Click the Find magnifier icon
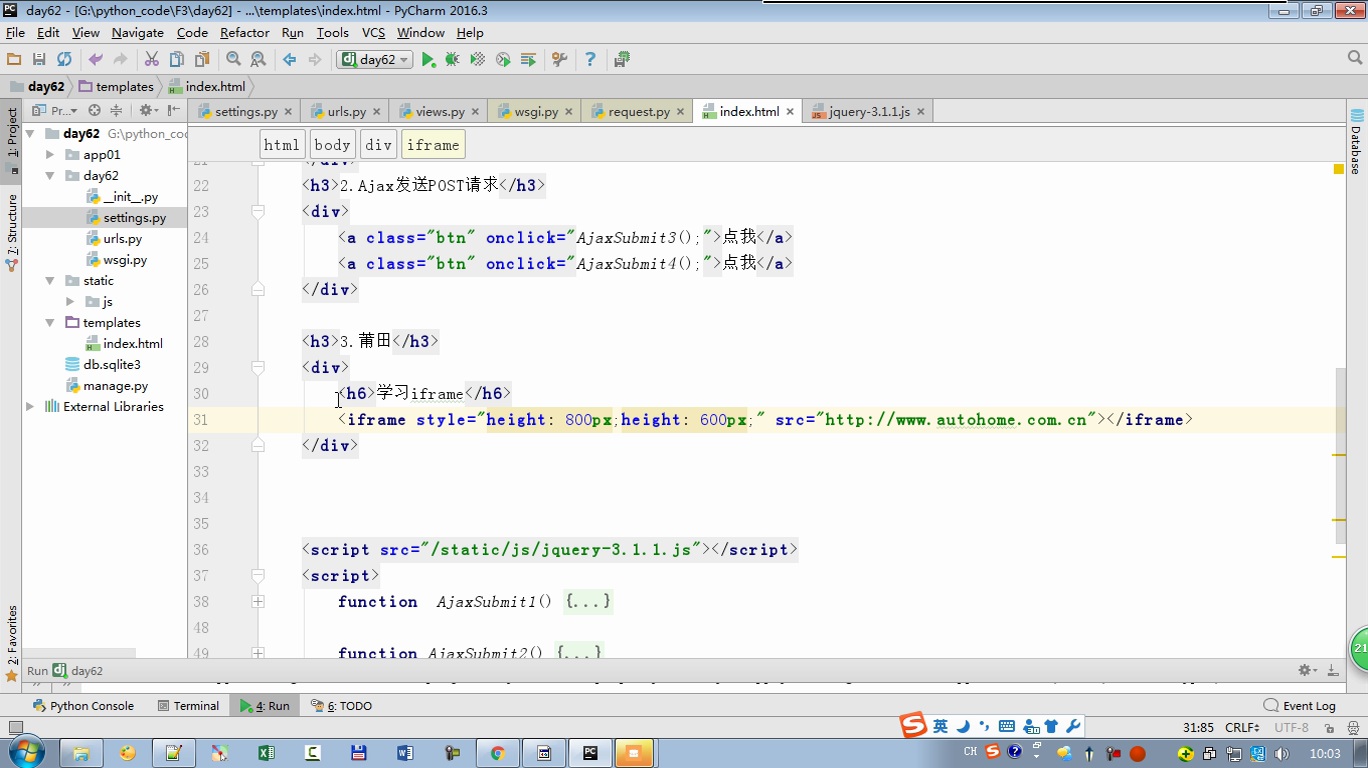 (233, 60)
